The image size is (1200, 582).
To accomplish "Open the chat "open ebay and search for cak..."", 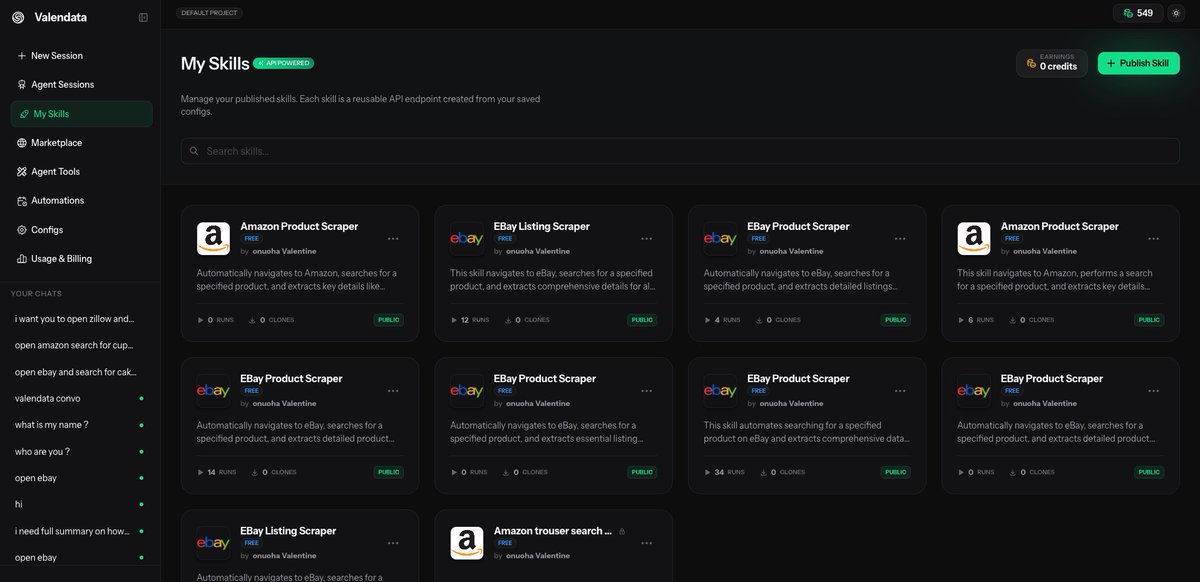I will (74, 372).
